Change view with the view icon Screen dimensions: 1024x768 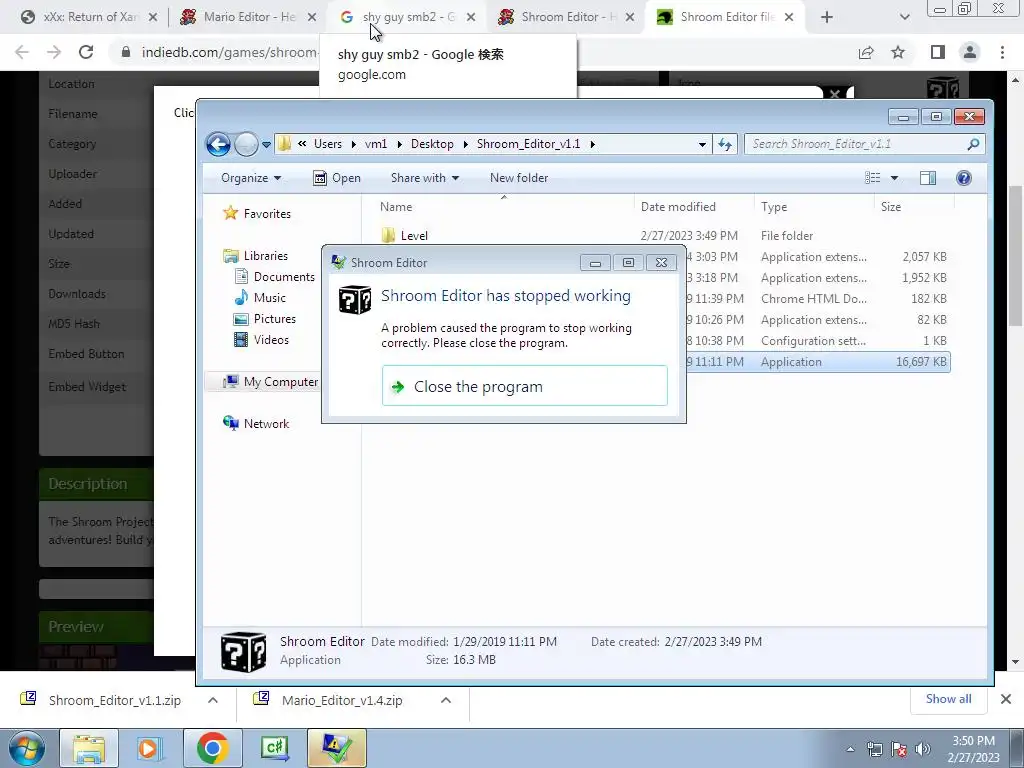point(872,178)
